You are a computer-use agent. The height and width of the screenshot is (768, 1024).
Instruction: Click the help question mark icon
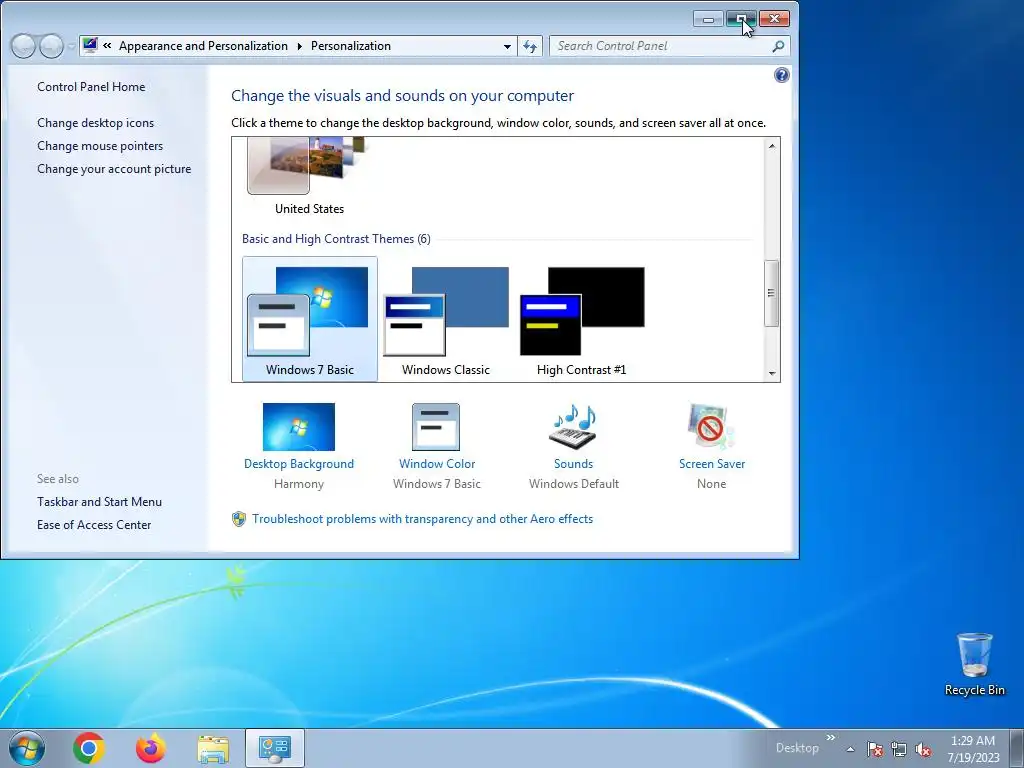tap(782, 75)
